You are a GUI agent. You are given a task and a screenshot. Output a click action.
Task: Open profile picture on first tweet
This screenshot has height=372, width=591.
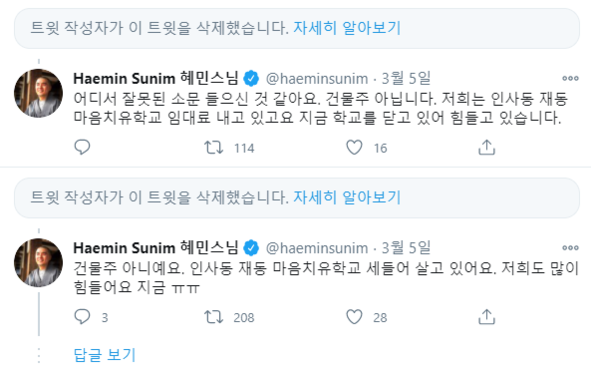coord(38,93)
